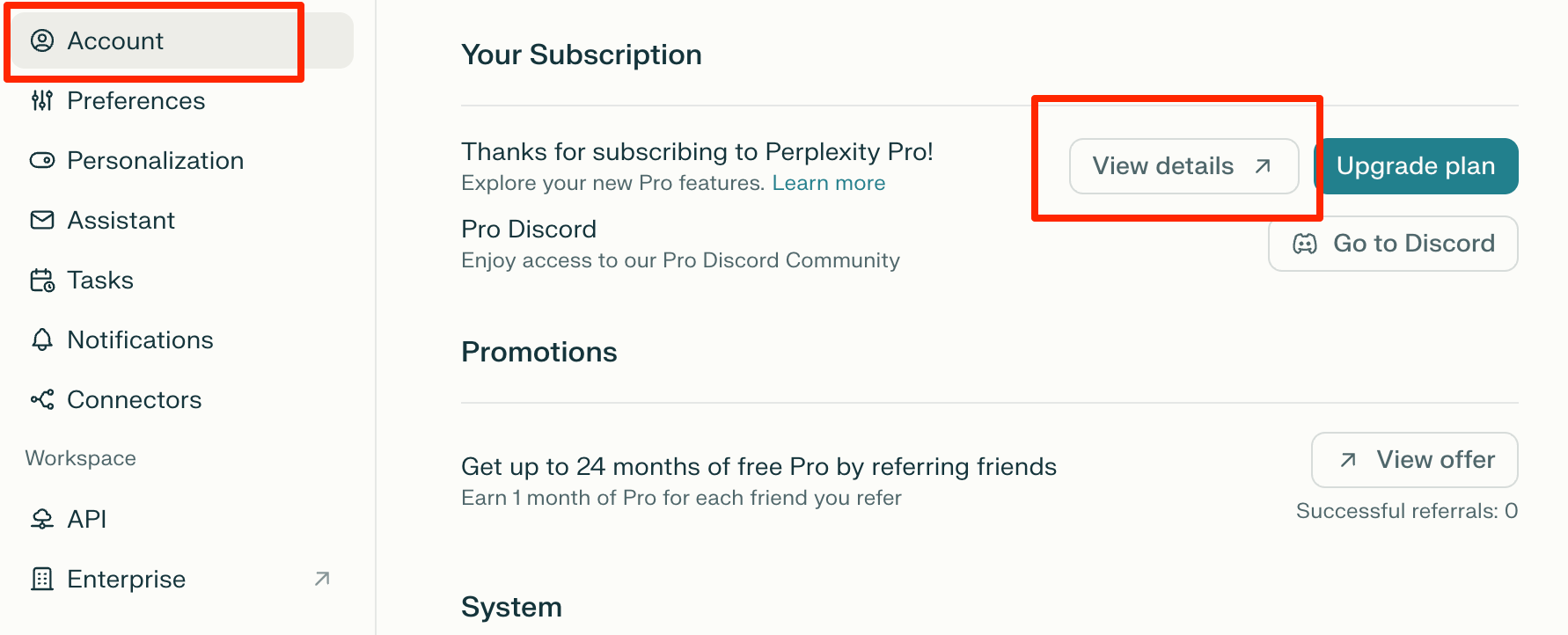Follow the Learn more link
The width and height of the screenshot is (1568, 635).
pos(828,183)
